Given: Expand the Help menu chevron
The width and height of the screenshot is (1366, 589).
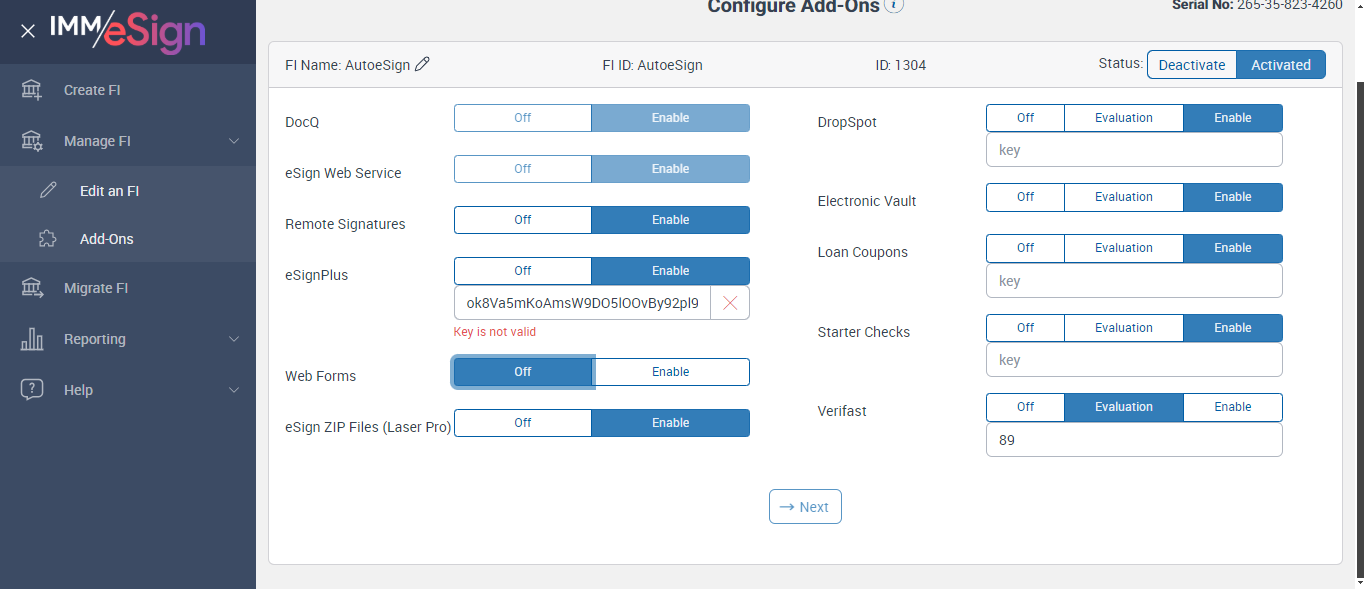Looking at the screenshot, I should pos(234,390).
